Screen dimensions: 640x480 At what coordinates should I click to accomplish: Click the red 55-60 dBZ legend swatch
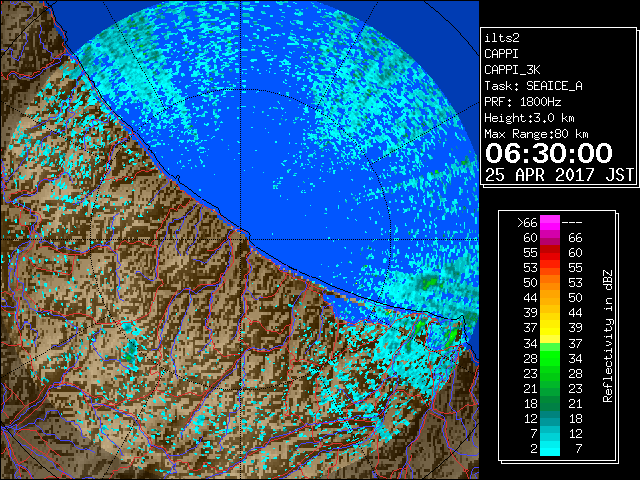[x=550, y=253]
